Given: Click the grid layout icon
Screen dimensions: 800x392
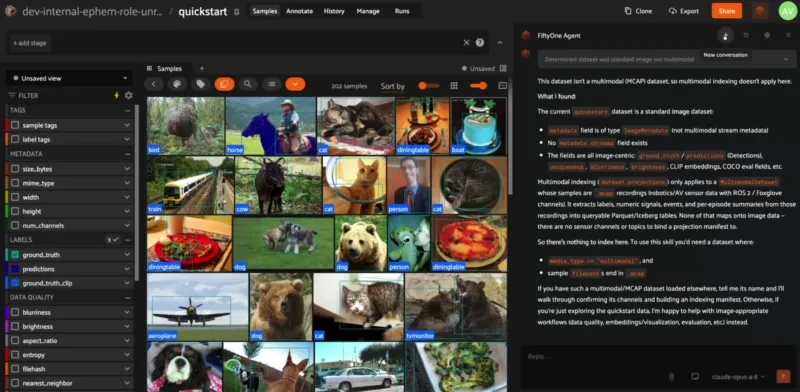Looking at the screenshot, I should (x=454, y=86).
